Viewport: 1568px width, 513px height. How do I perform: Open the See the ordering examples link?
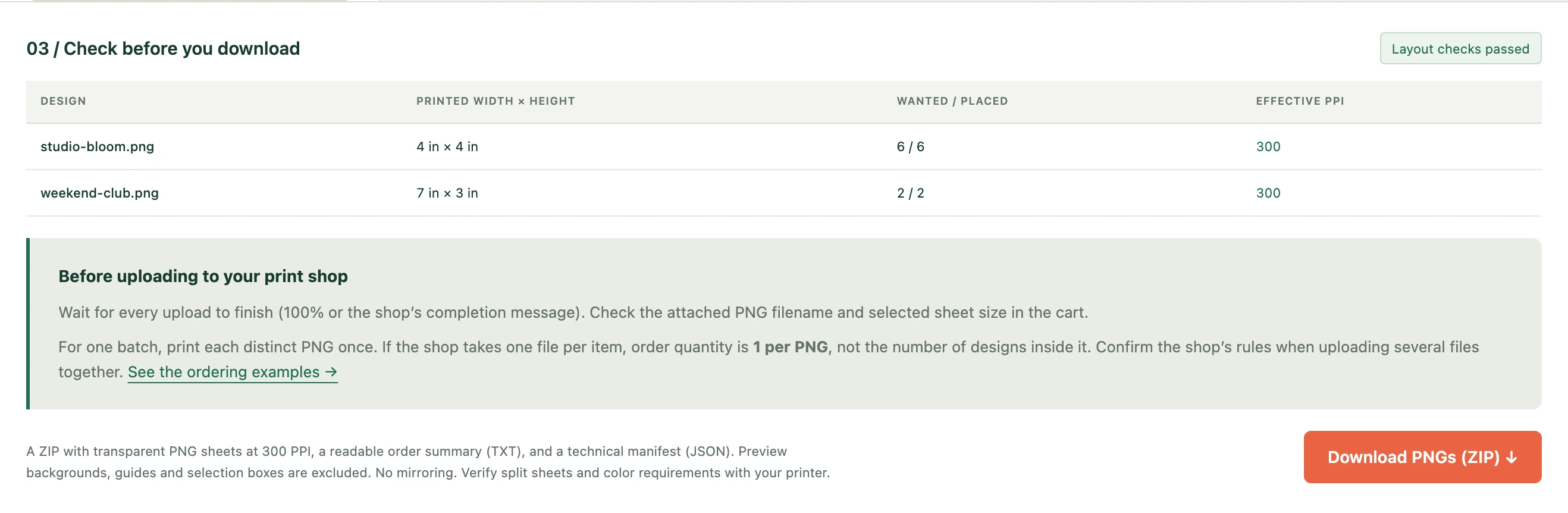coord(233,371)
